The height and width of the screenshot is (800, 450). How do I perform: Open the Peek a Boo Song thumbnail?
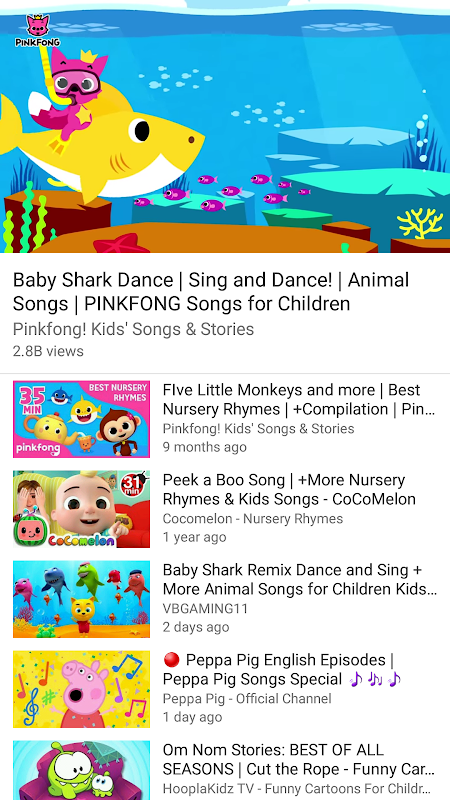(82, 509)
